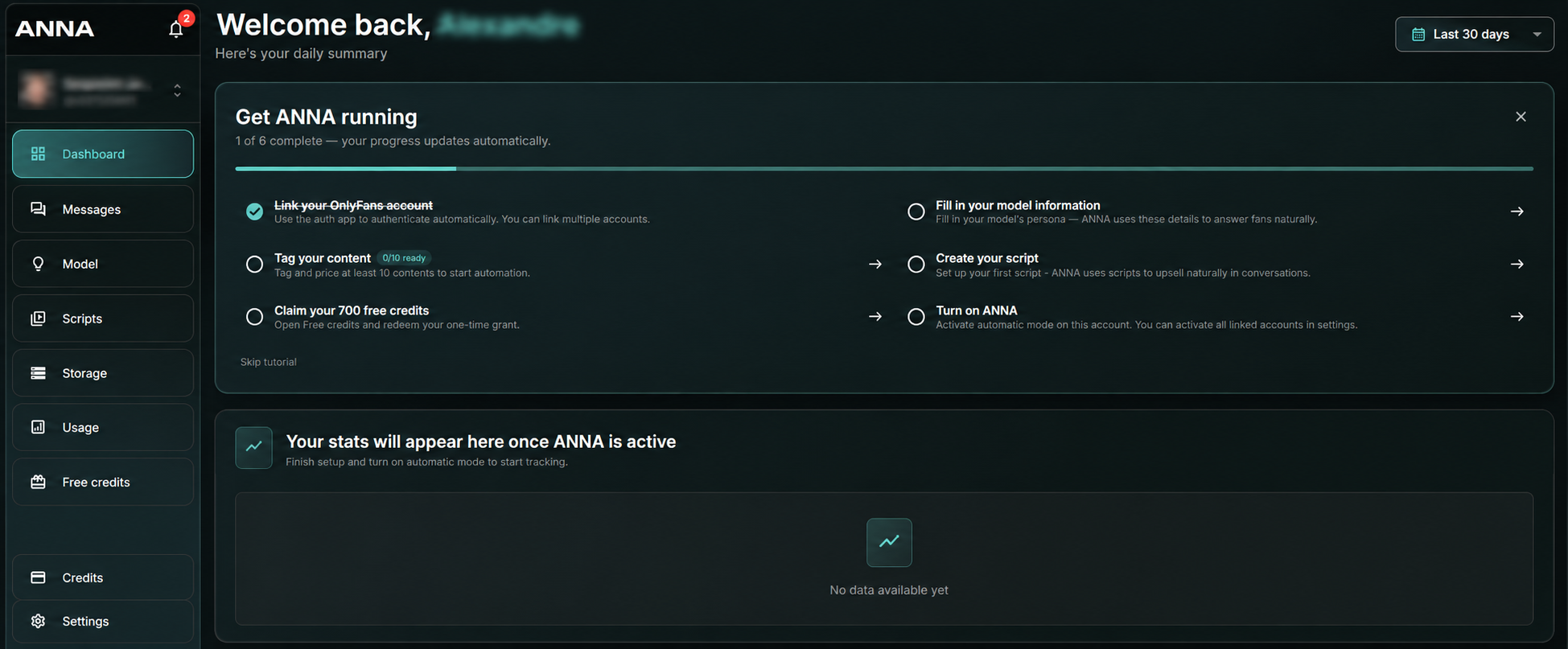
Task: Click Tag your content step title
Action: (322, 258)
